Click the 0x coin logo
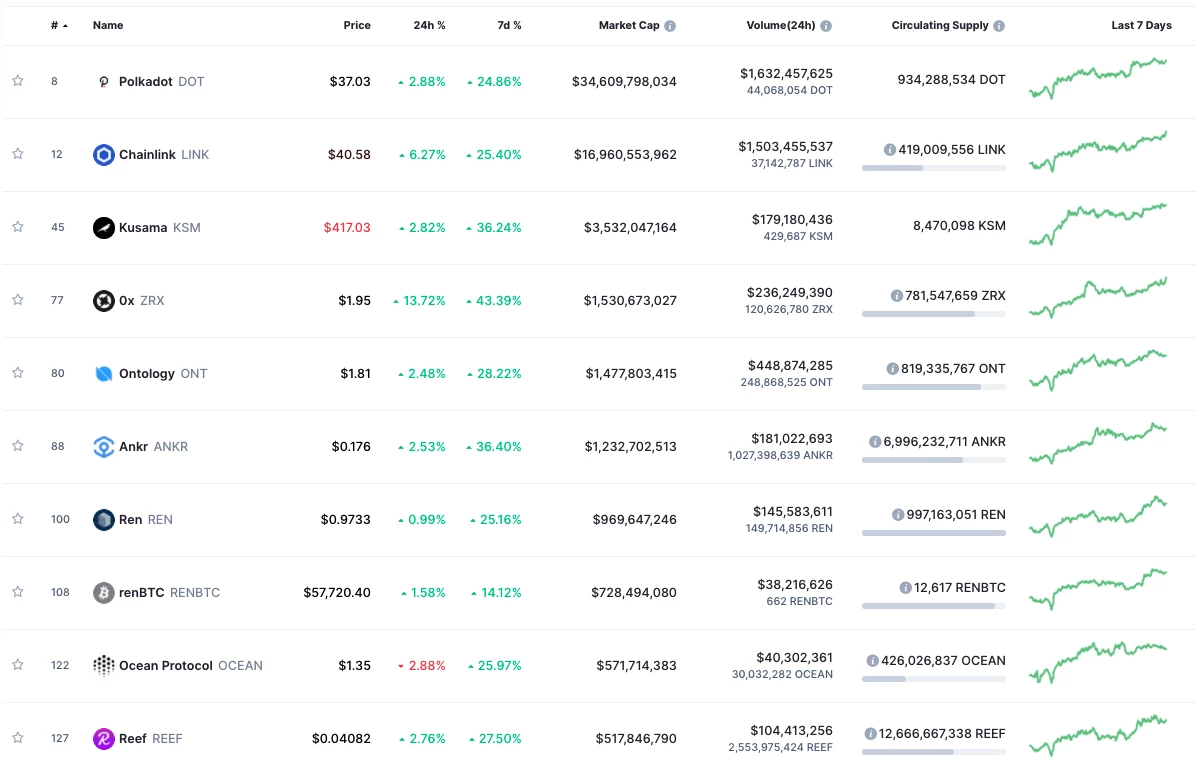1196x773 pixels. point(104,301)
